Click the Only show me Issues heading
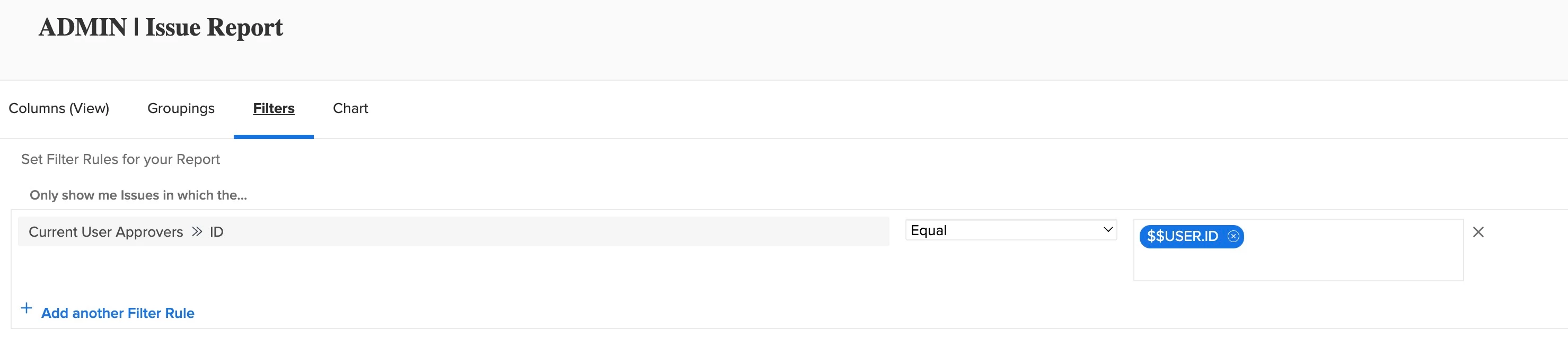 coord(138,195)
